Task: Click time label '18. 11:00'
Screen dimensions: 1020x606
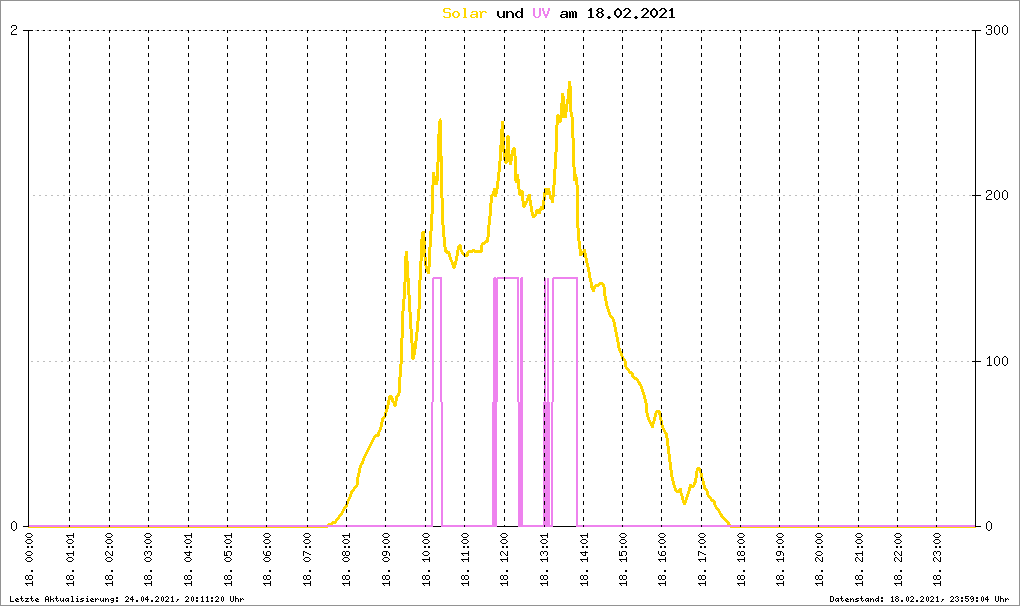Action: pyautogui.click(x=464, y=559)
